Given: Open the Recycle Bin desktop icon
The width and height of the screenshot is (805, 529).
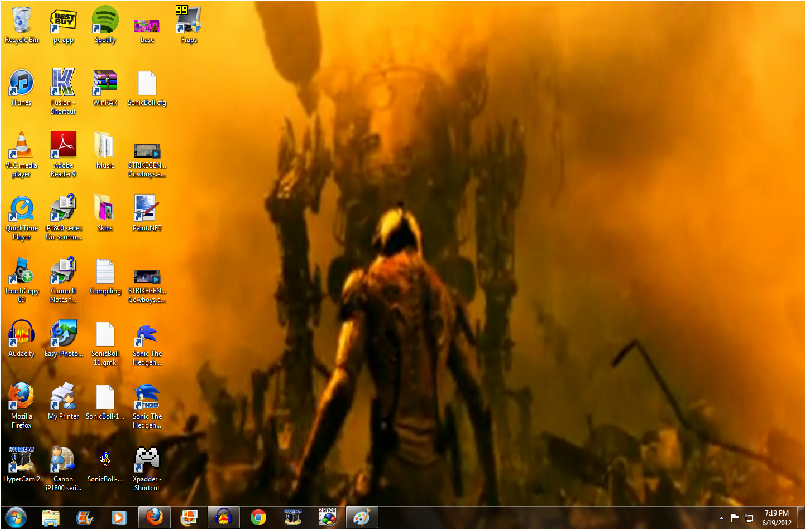Looking at the screenshot, I should click(21, 25).
